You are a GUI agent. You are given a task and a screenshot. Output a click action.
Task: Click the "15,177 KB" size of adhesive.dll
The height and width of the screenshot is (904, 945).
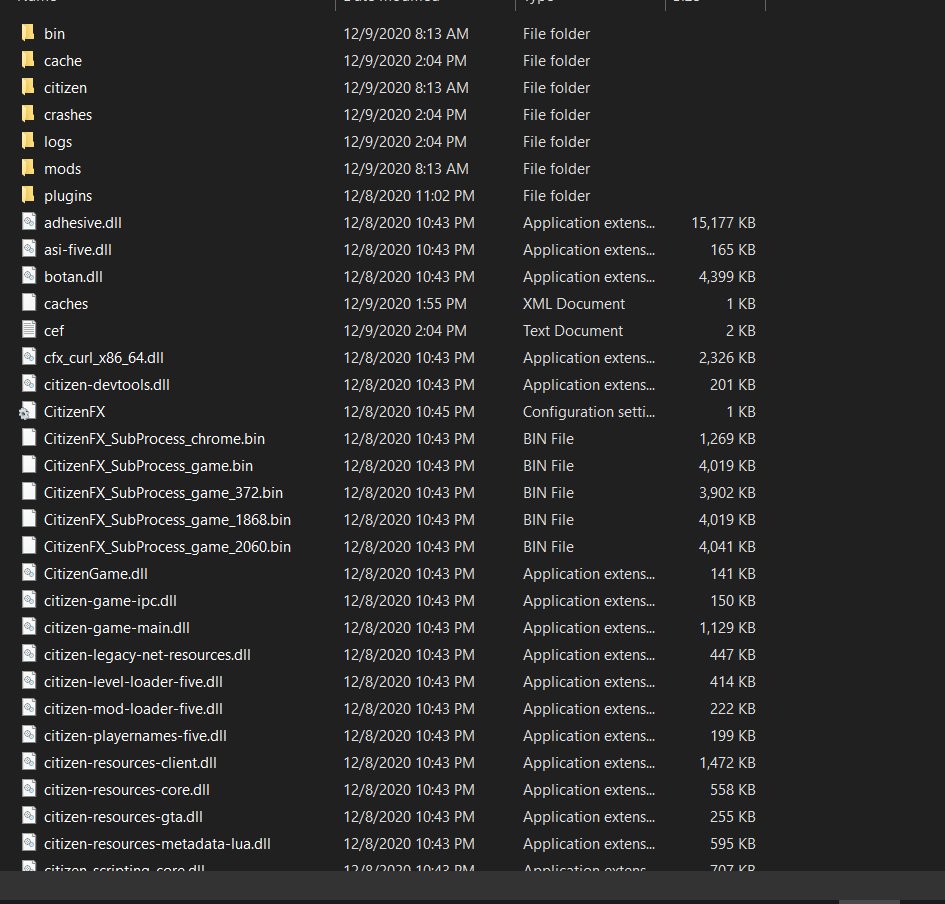(723, 223)
